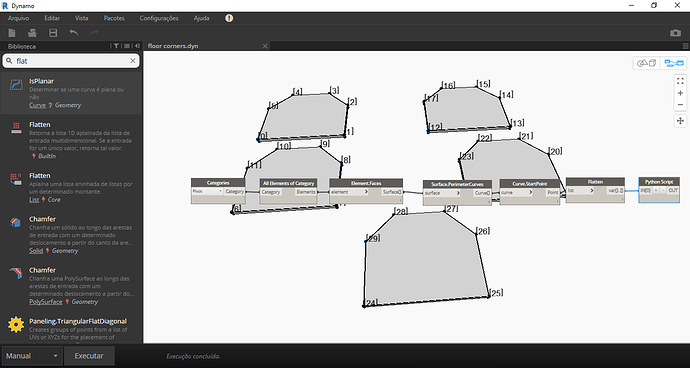Click the Save toolbar icon

pos(53,33)
